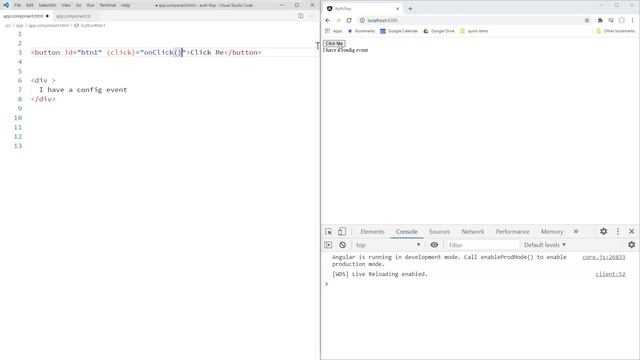Viewport: 640px width, 360px height.
Task: Toggle the DevTools device toolbar
Action: [342, 231]
